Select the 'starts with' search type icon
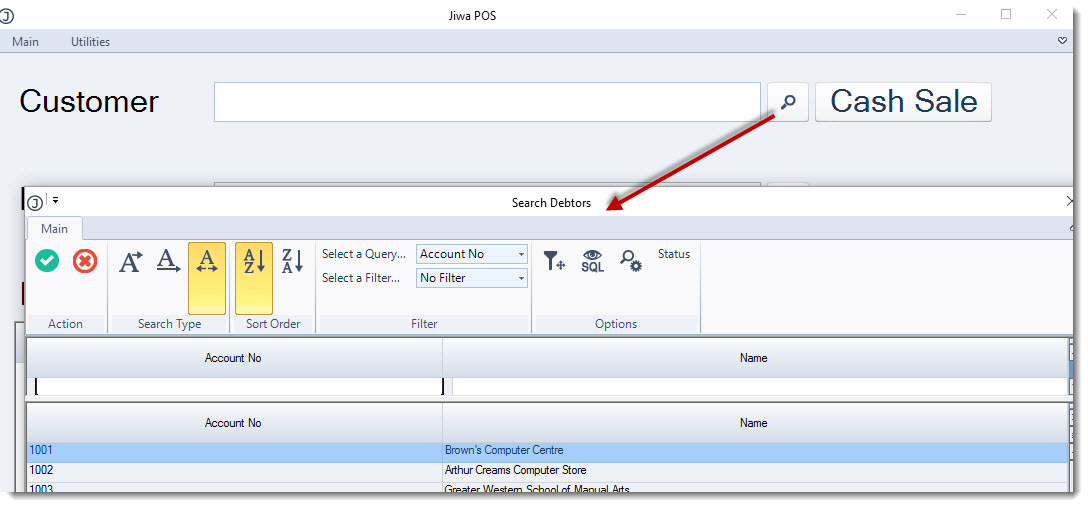Viewport: 1088px width, 507px height. click(130, 261)
